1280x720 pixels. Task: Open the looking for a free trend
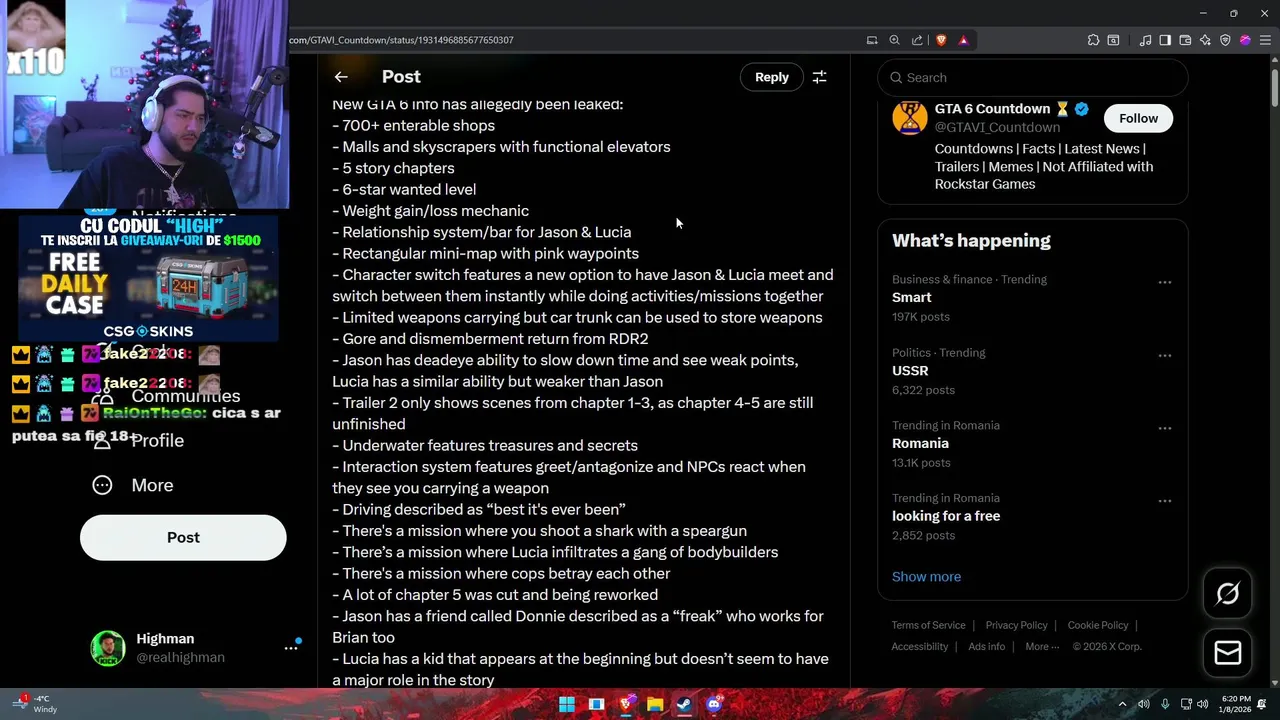point(1032,517)
